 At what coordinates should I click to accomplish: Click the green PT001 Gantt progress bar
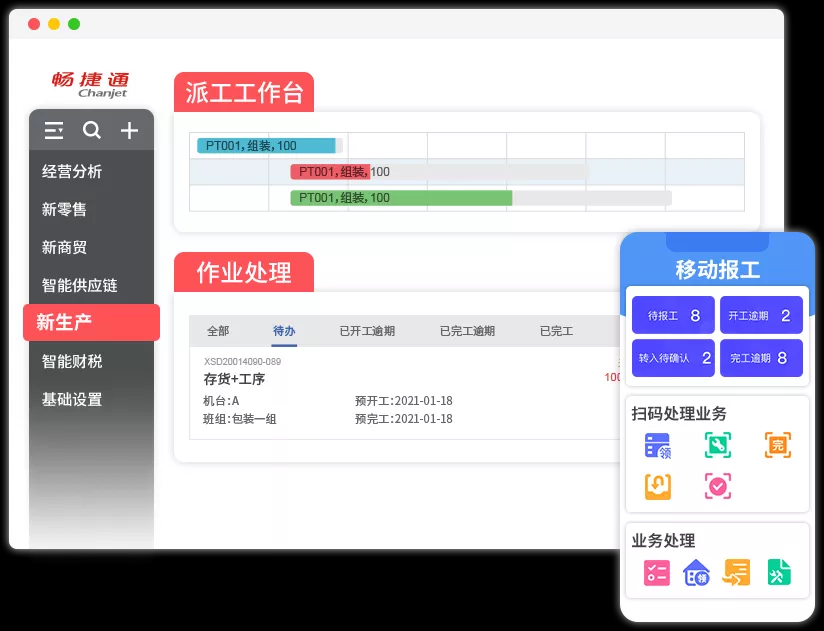[x=401, y=198]
